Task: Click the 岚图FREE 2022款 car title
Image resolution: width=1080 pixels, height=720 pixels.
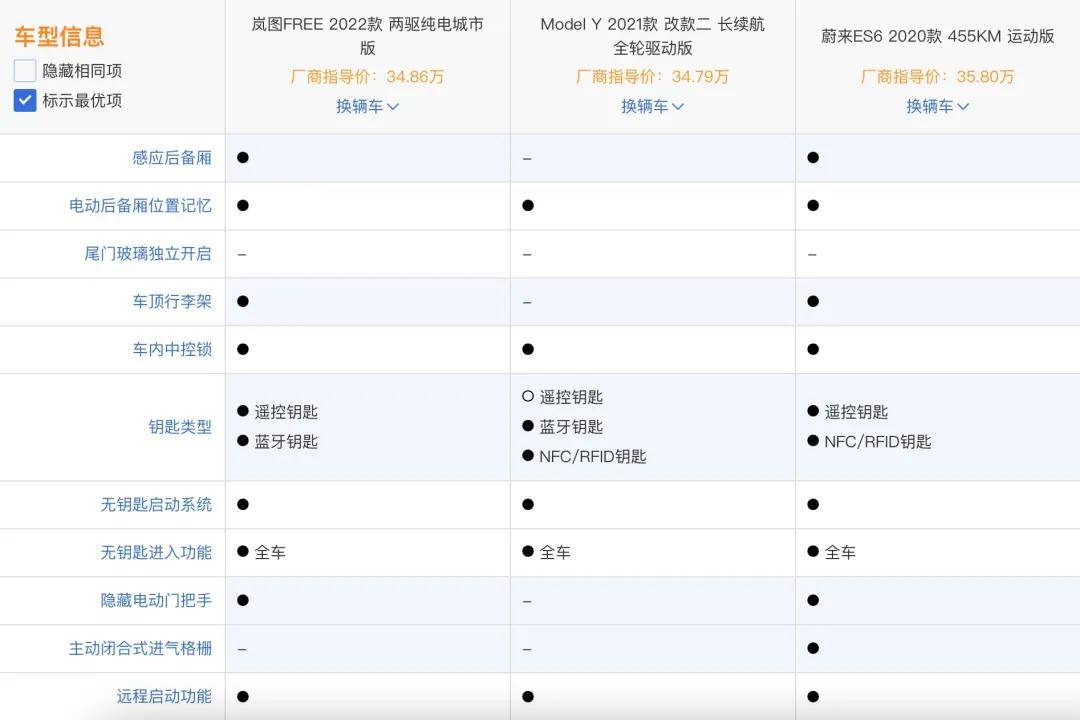Action: pyautogui.click(x=367, y=36)
